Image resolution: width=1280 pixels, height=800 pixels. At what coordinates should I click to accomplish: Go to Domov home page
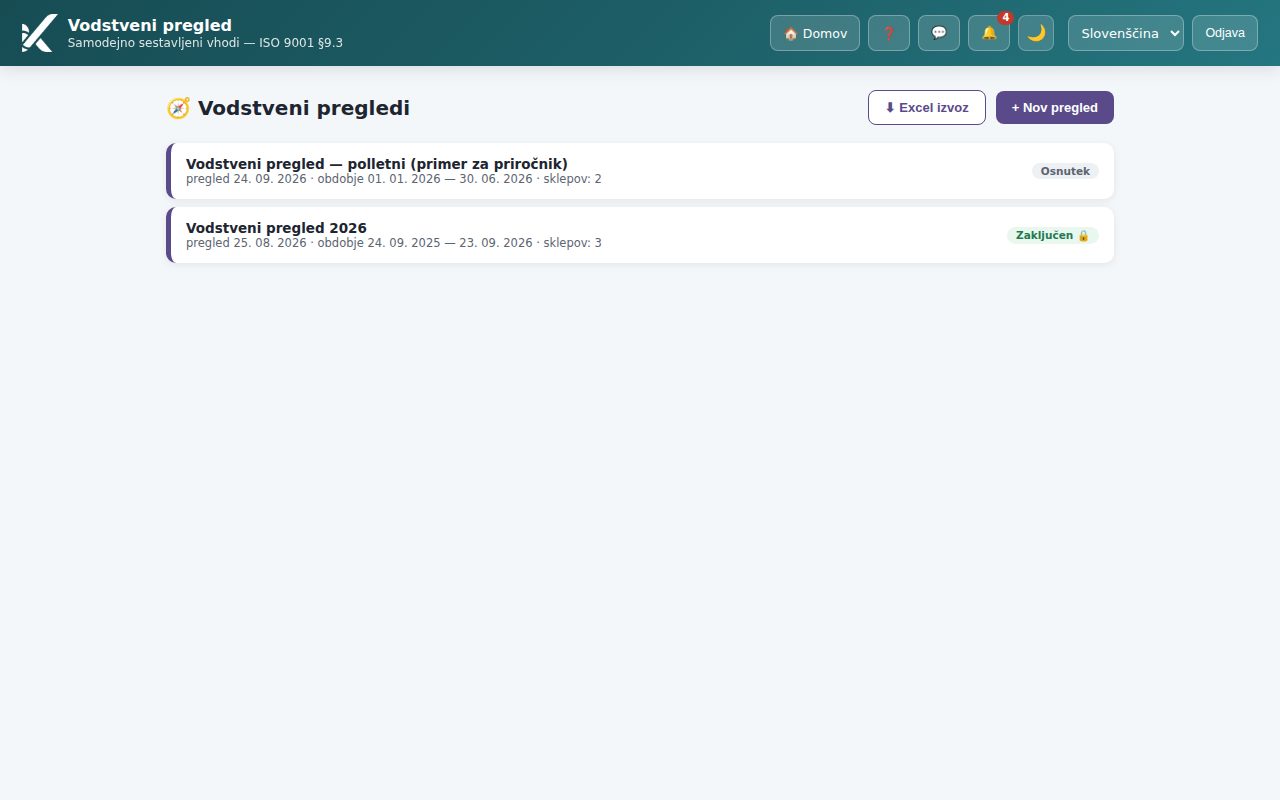(x=815, y=33)
